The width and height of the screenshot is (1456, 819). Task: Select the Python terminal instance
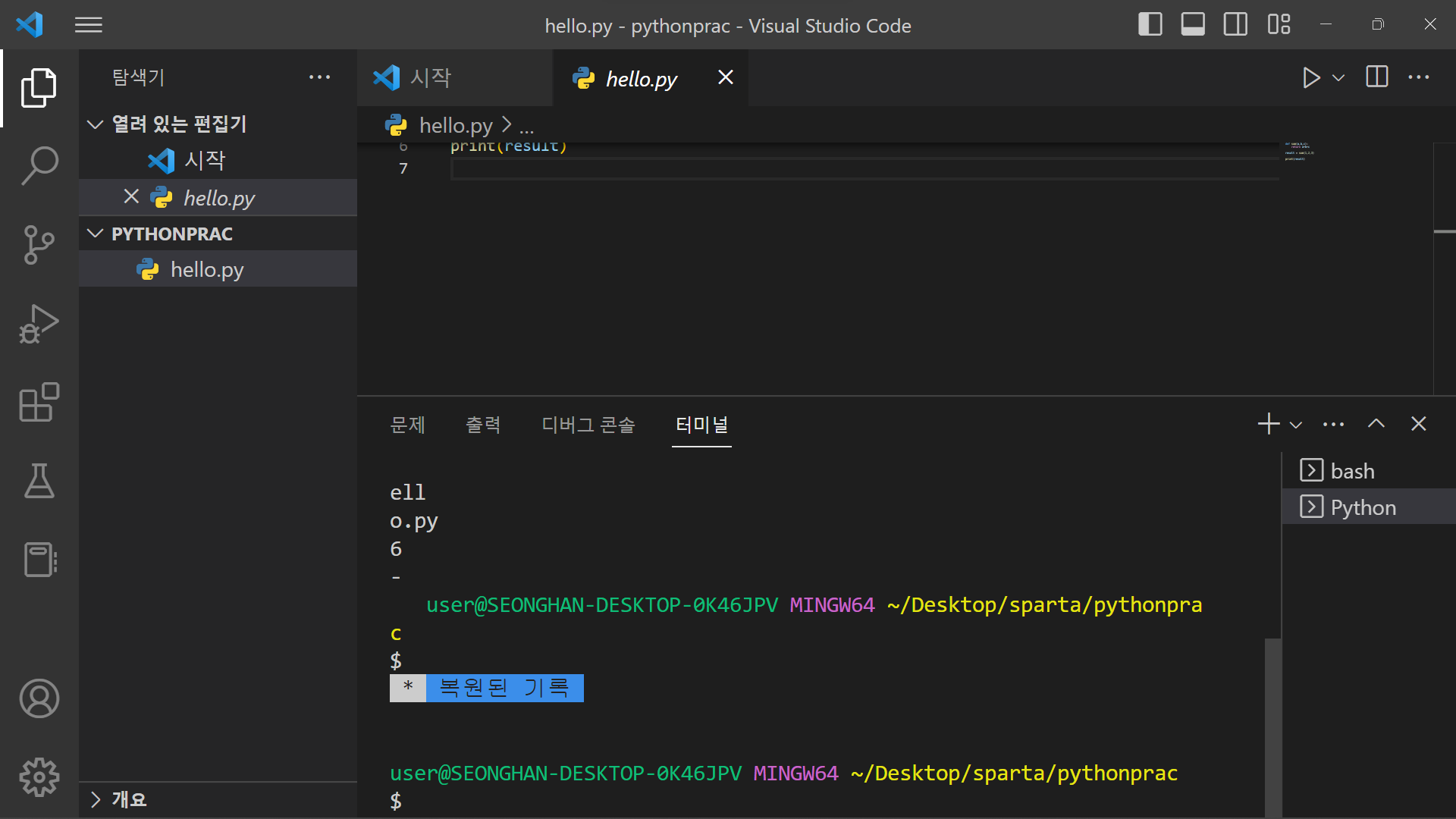(1368, 507)
